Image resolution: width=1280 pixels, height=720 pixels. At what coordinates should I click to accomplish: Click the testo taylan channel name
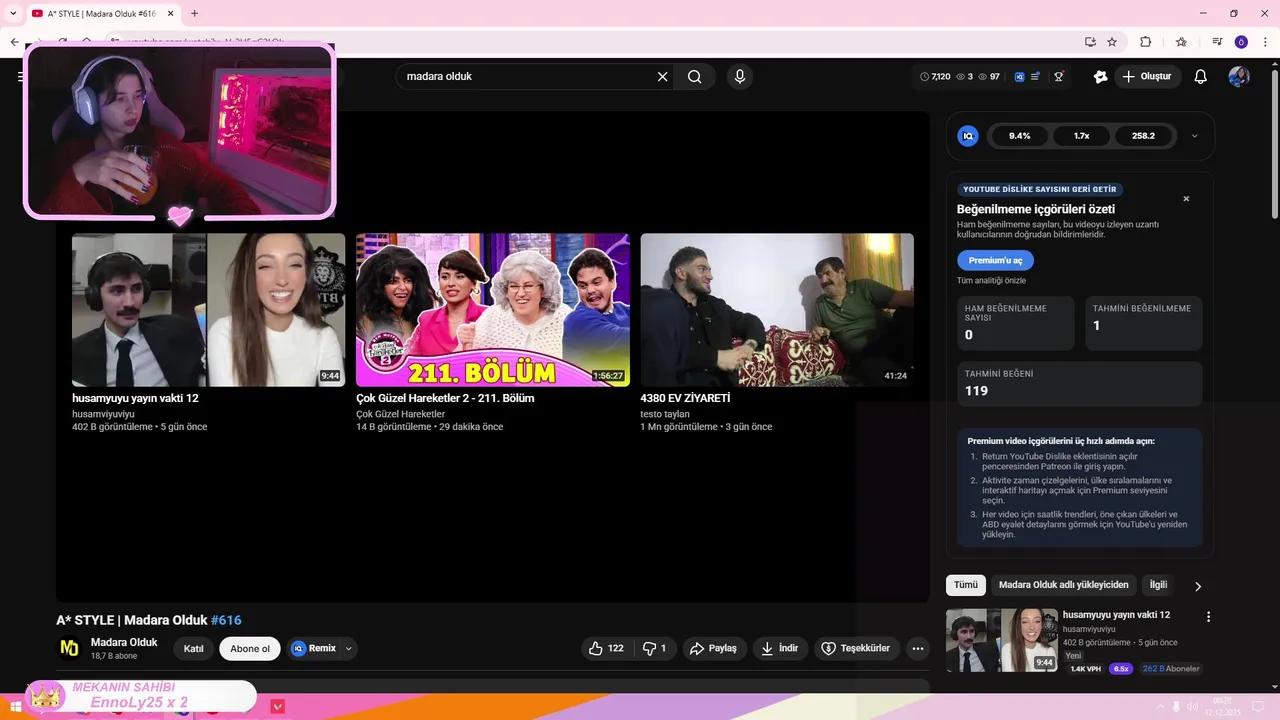point(665,414)
